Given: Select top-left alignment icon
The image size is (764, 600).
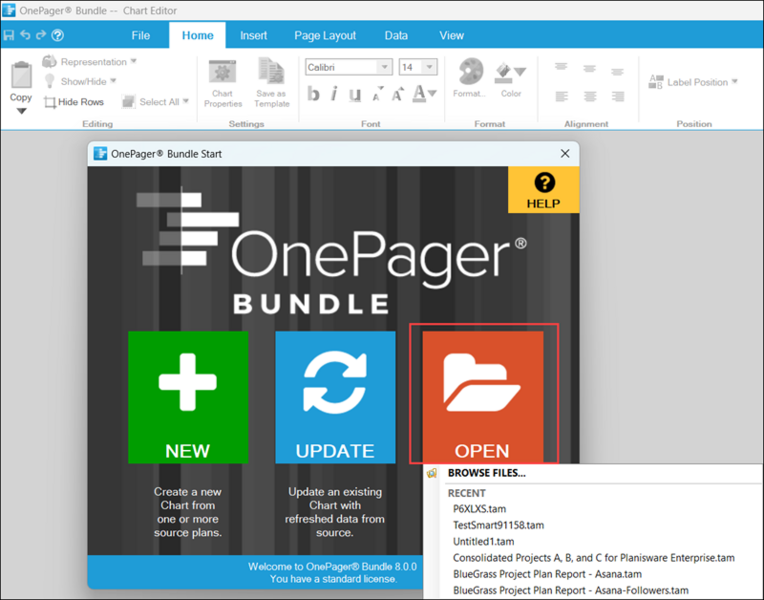Looking at the screenshot, I should [561, 67].
